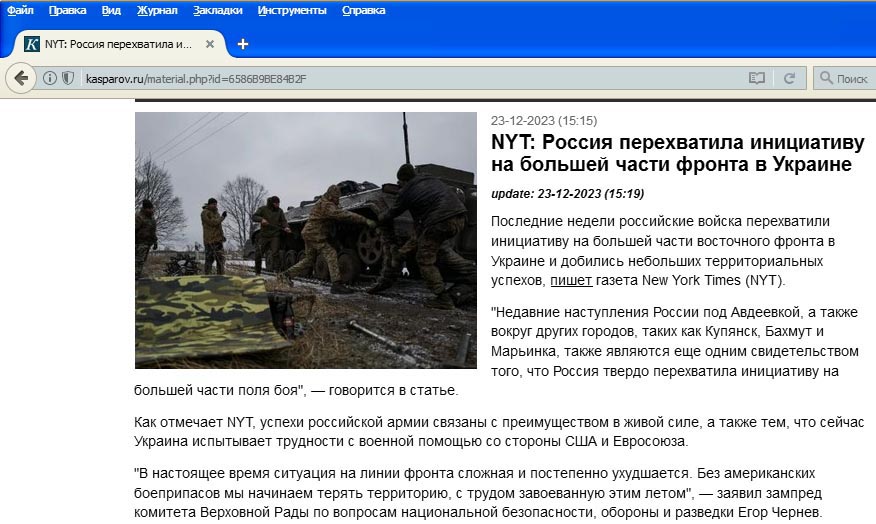Open the Инструменты menu

(x=292, y=10)
